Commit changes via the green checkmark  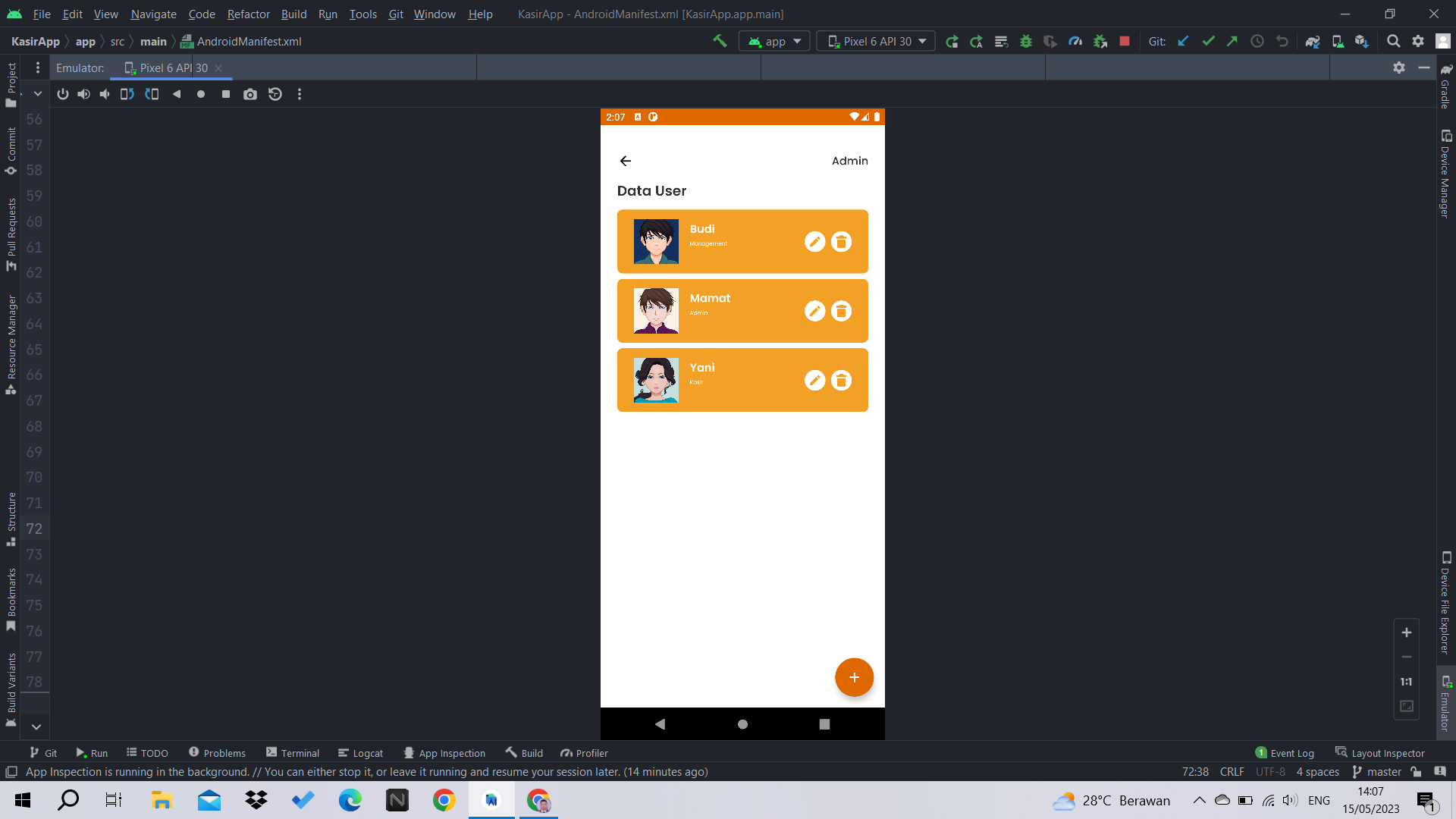point(1208,41)
